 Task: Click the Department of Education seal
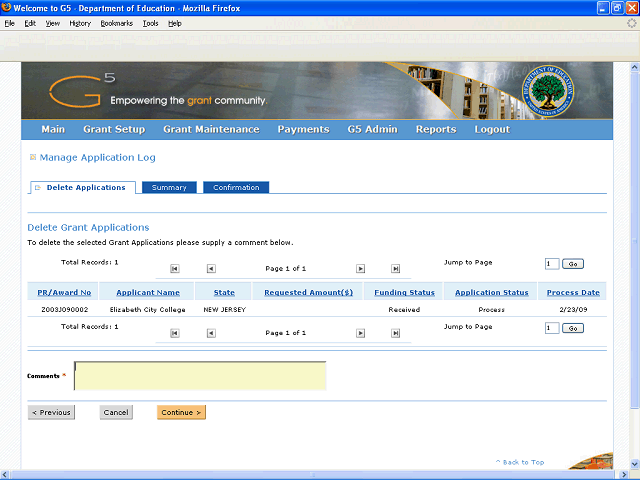point(548,91)
